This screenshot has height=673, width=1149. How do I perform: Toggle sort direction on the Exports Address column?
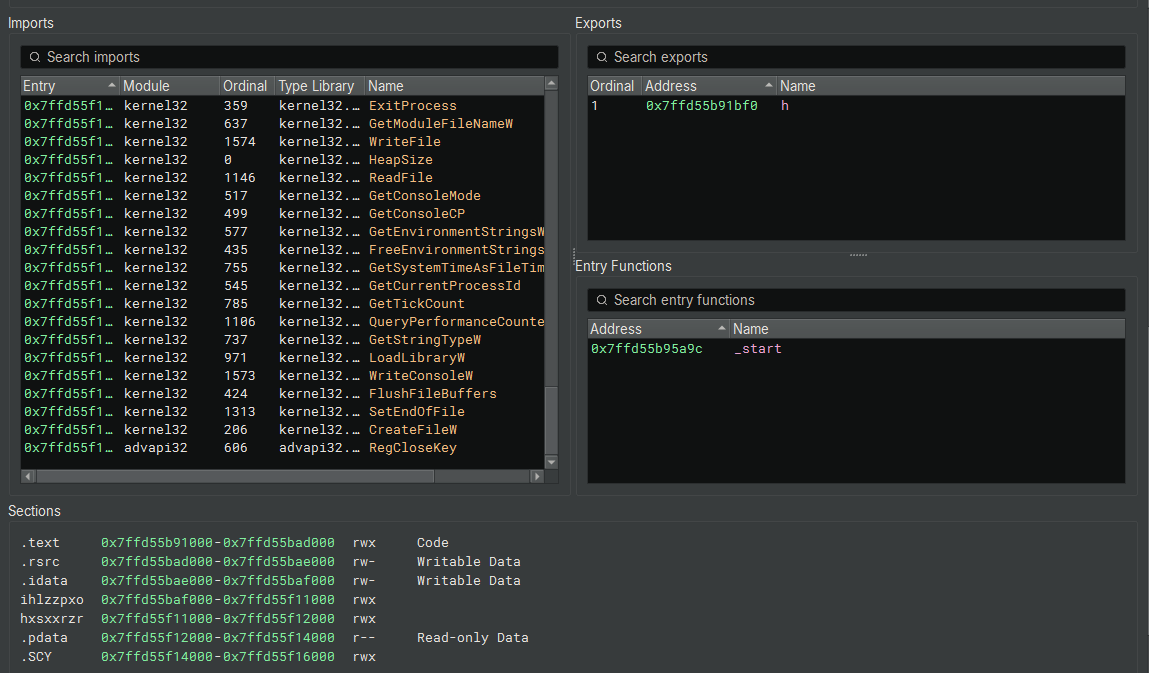click(x=769, y=85)
